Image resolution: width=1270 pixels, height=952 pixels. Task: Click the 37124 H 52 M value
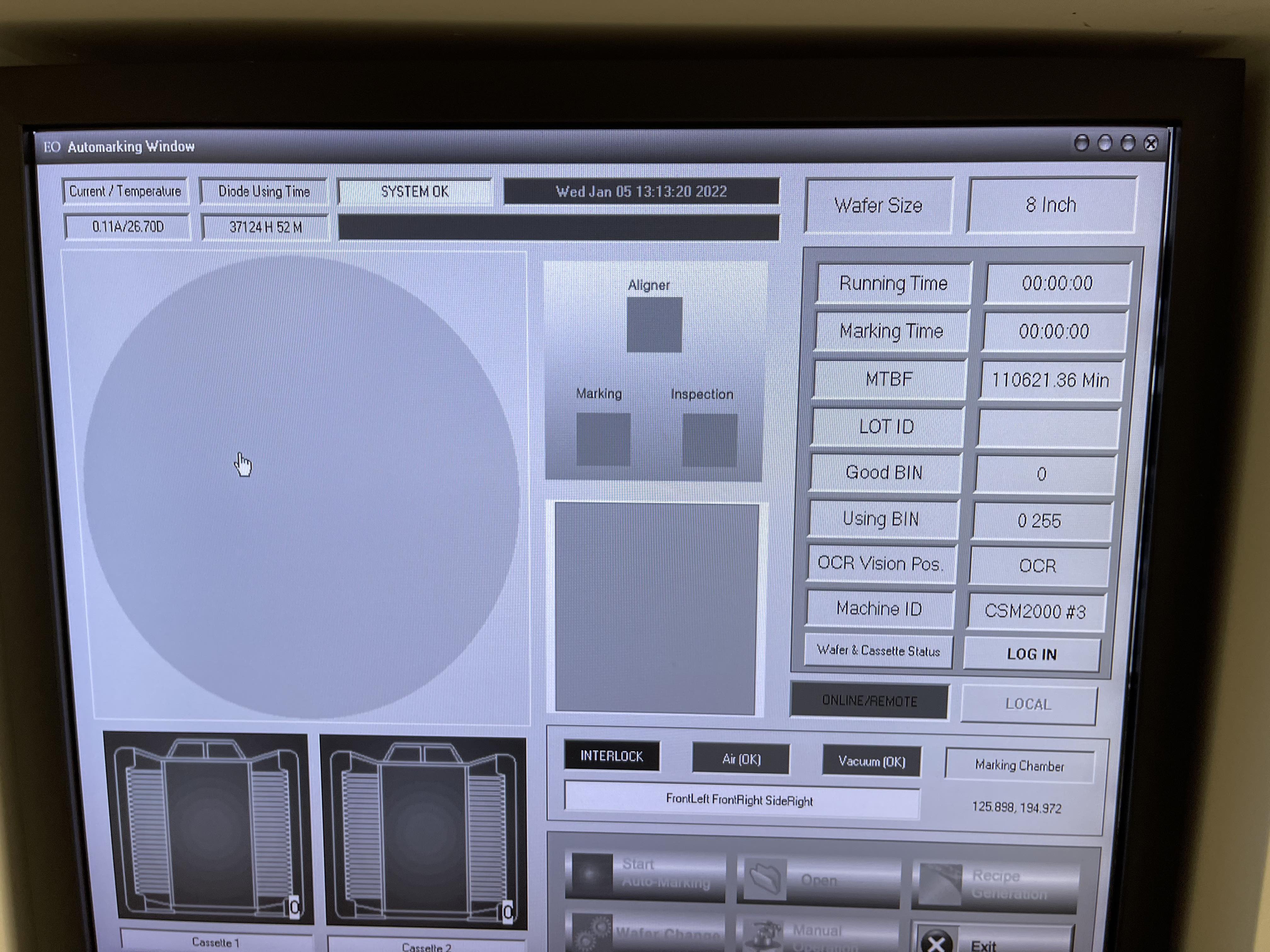(x=265, y=227)
